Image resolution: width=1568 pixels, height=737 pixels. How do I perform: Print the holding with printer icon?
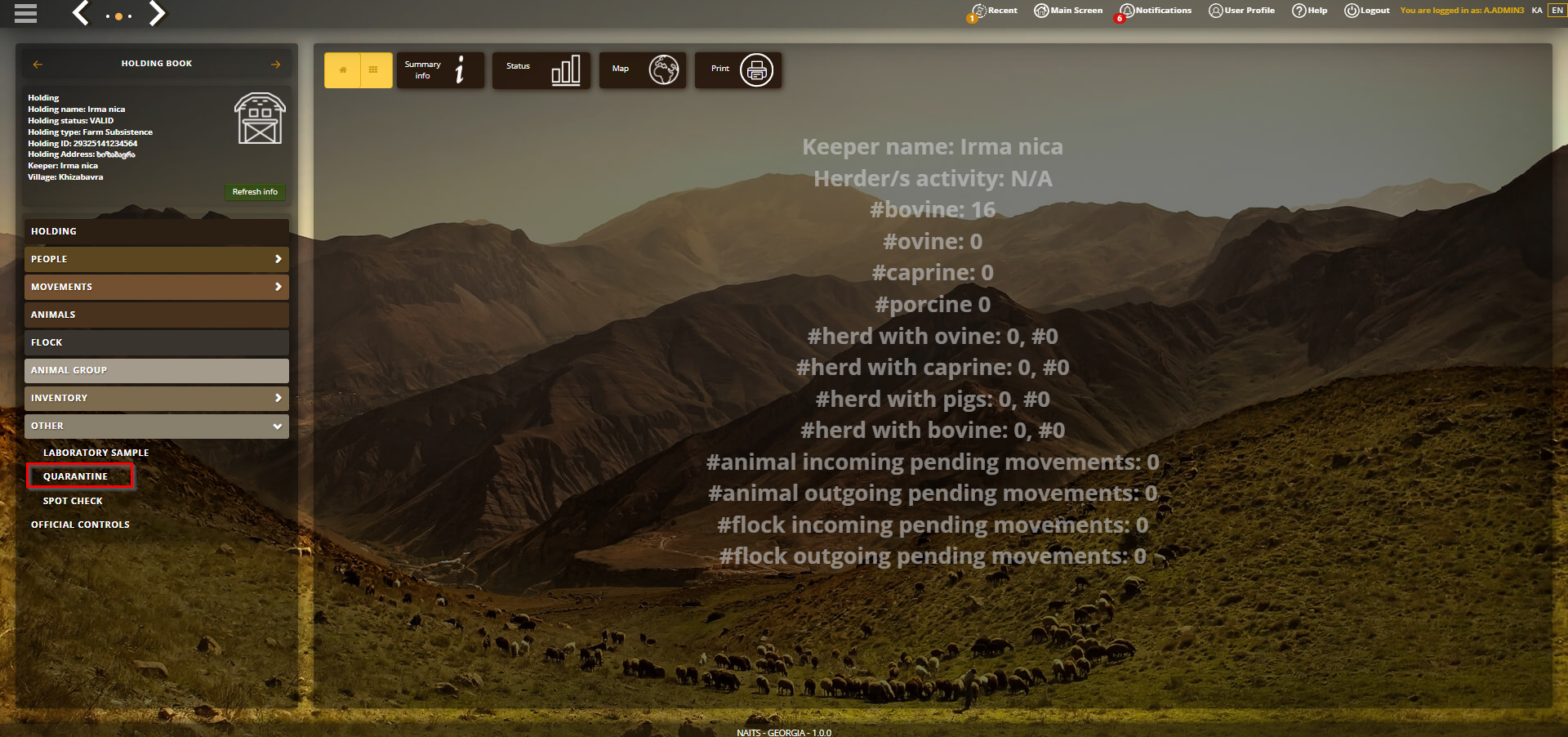pos(738,70)
